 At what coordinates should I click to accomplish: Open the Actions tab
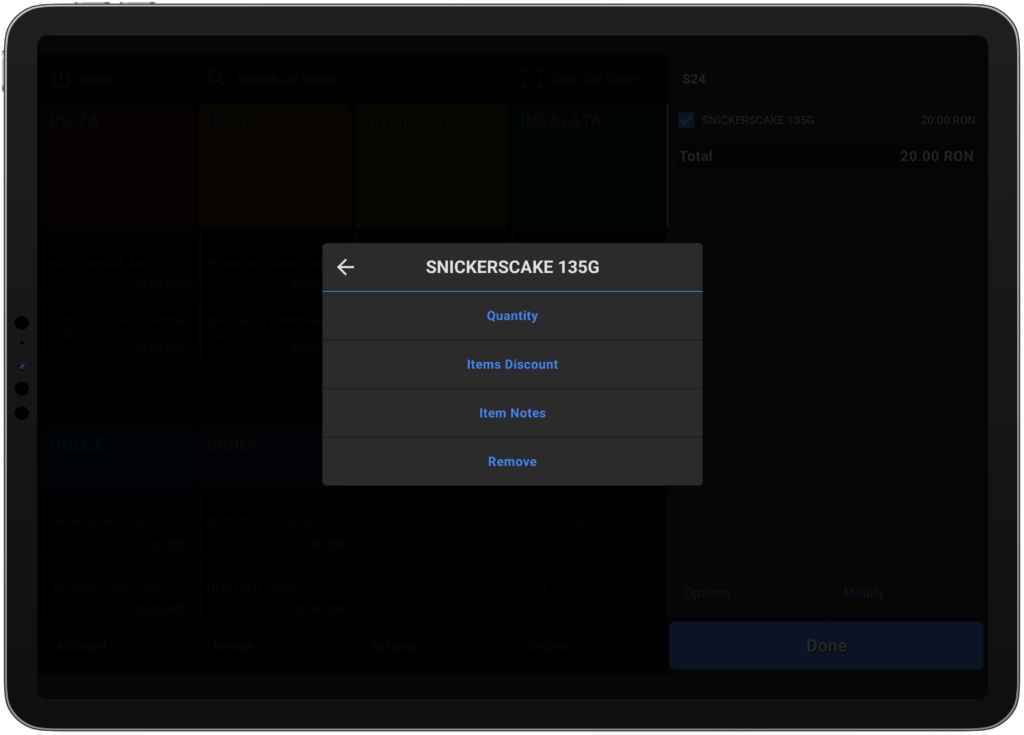pyautogui.click(x=393, y=645)
